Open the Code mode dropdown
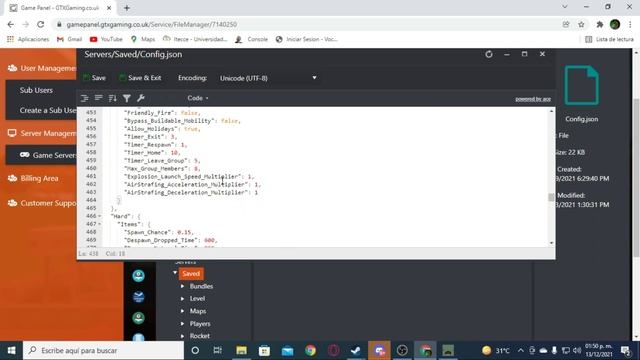Image resolution: width=640 pixels, height=360 pixels. (x=198, y=98)
